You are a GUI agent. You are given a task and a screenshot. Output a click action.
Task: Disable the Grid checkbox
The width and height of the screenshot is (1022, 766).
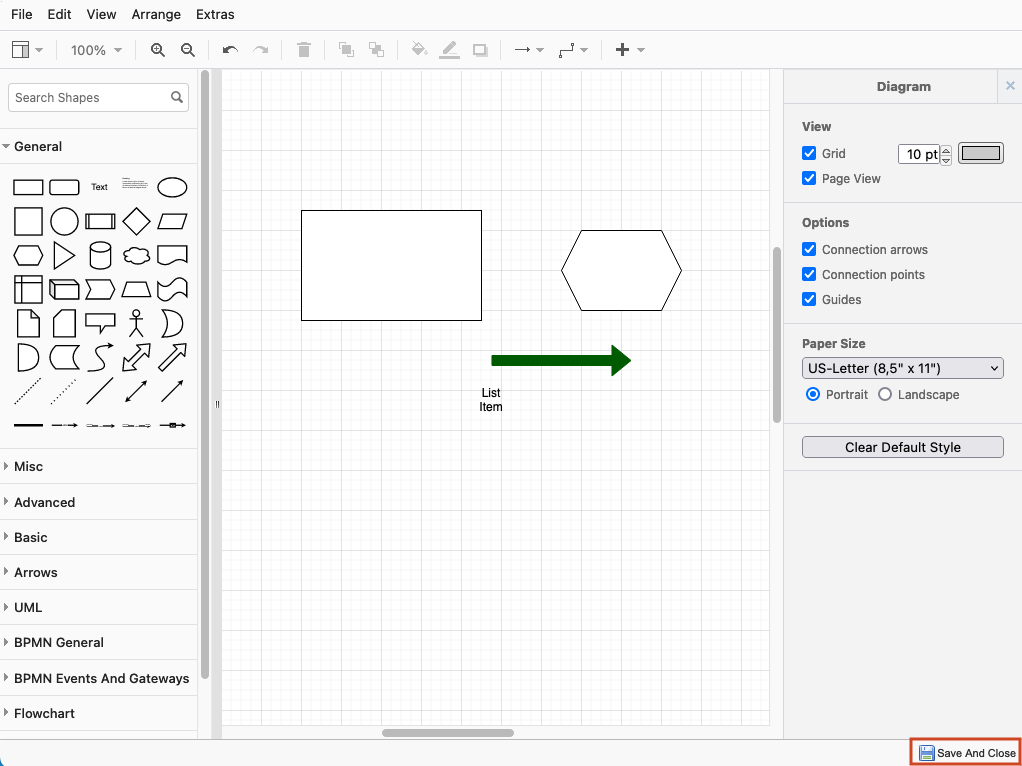pyautogui.click(x=810, y=154)
